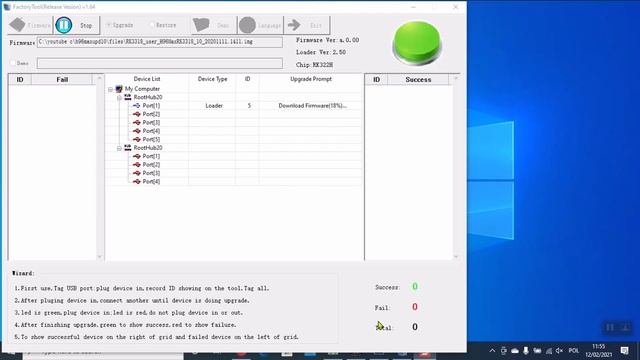640x360 pixels.
Task: Click Fail list scrollbar down arrow
Action: (x=99, y=257)
